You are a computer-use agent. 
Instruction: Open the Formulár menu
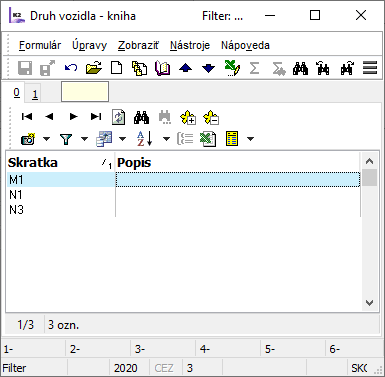pos(40,45)
